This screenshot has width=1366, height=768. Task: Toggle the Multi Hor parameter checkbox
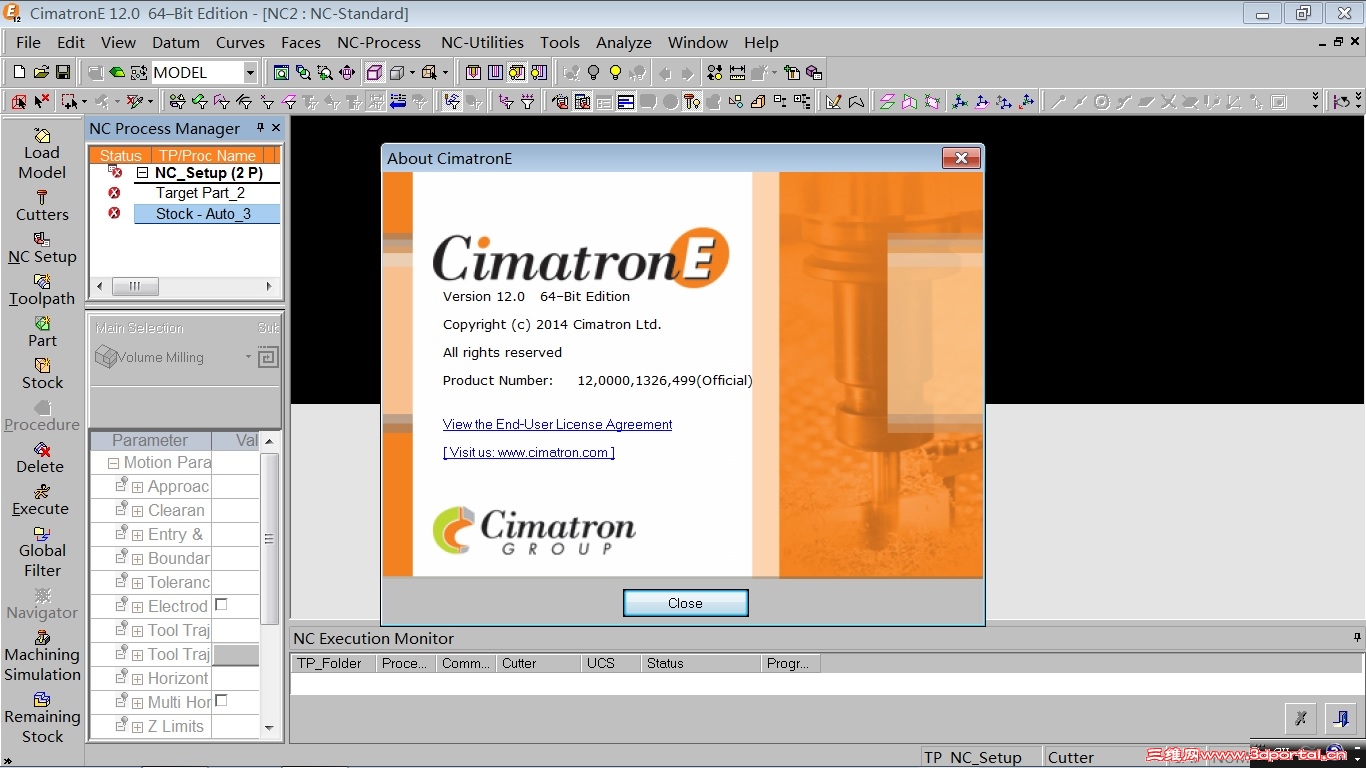click(x=221, y=701)
